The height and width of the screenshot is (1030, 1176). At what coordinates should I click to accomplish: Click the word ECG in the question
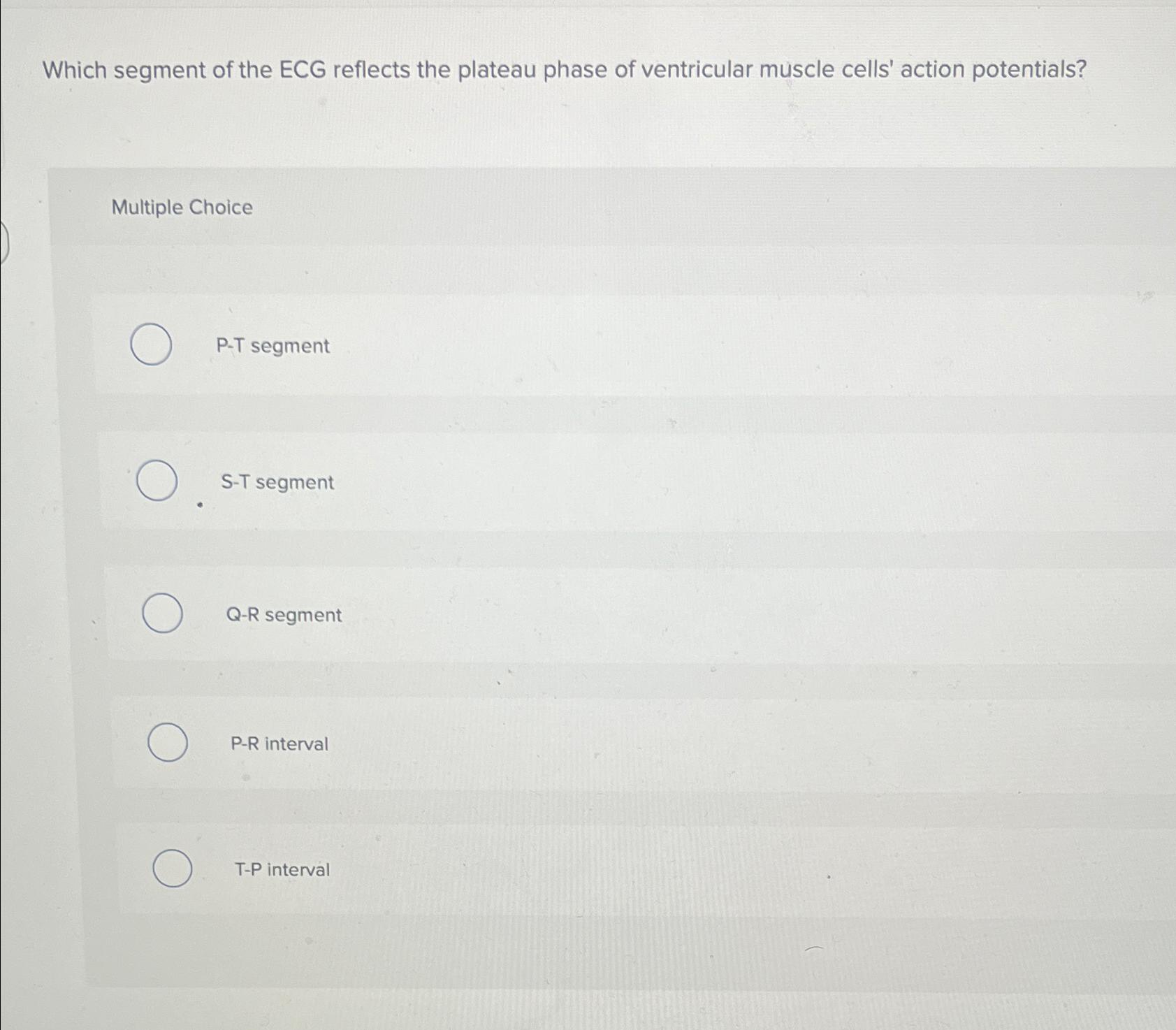[x=303, y=69]
